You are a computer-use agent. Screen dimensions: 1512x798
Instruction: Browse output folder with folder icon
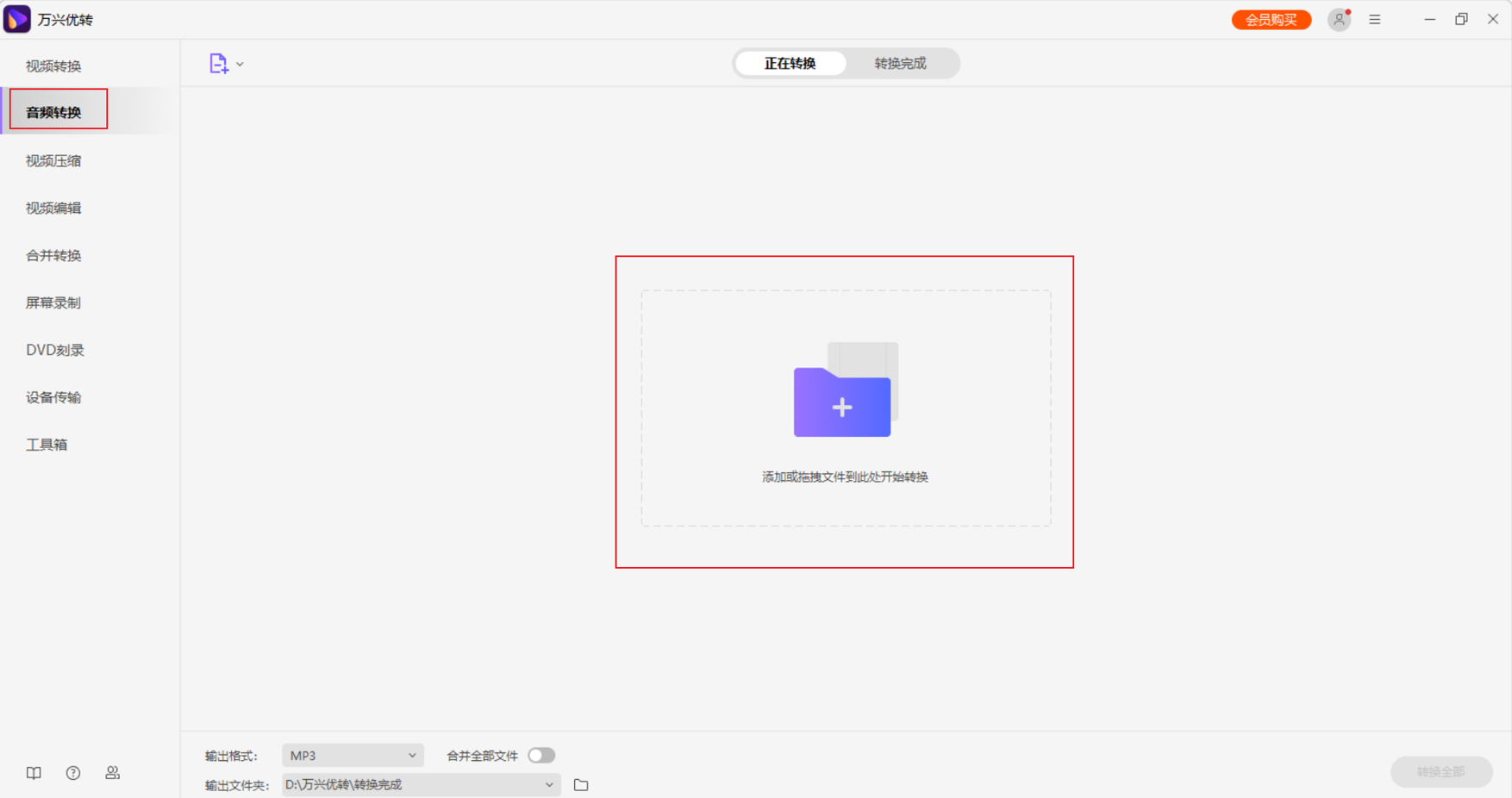click(x=581, y=785)
